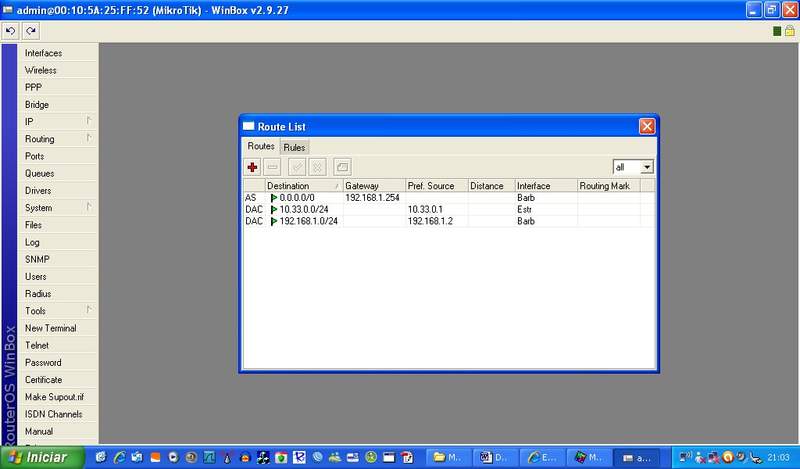Screen dimensions: 800x469
Task: Click the Distance column header
Action: 491,186
